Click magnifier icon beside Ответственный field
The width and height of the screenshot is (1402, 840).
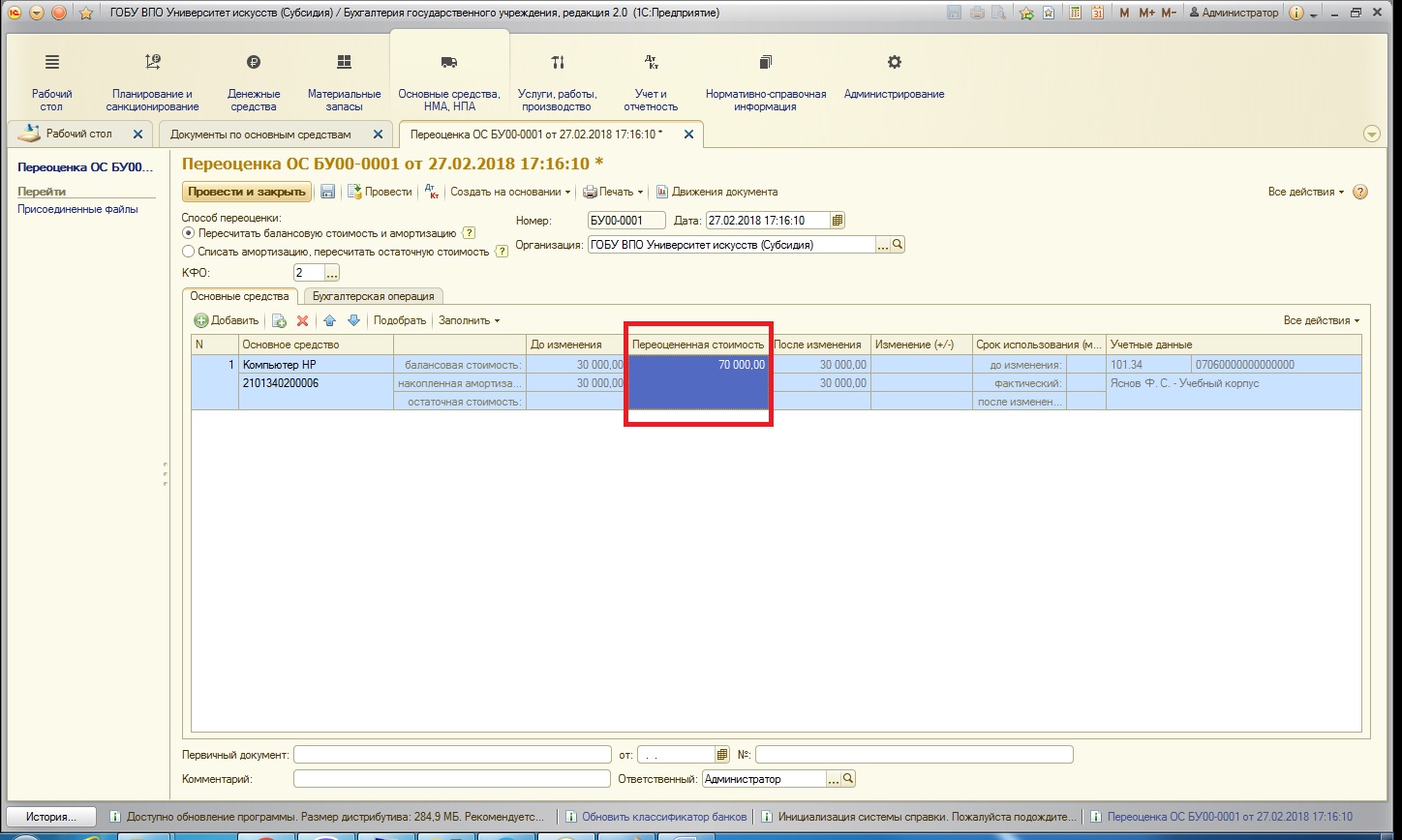point(848,778)
